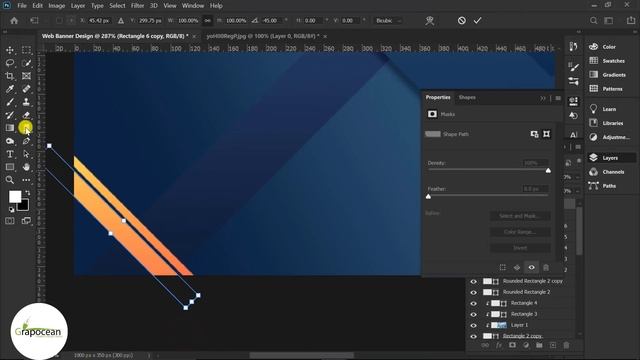The image size is (640, 360).
Task: Delete layer with Layers panel trash icon
Action: click(x=566, y=345)
